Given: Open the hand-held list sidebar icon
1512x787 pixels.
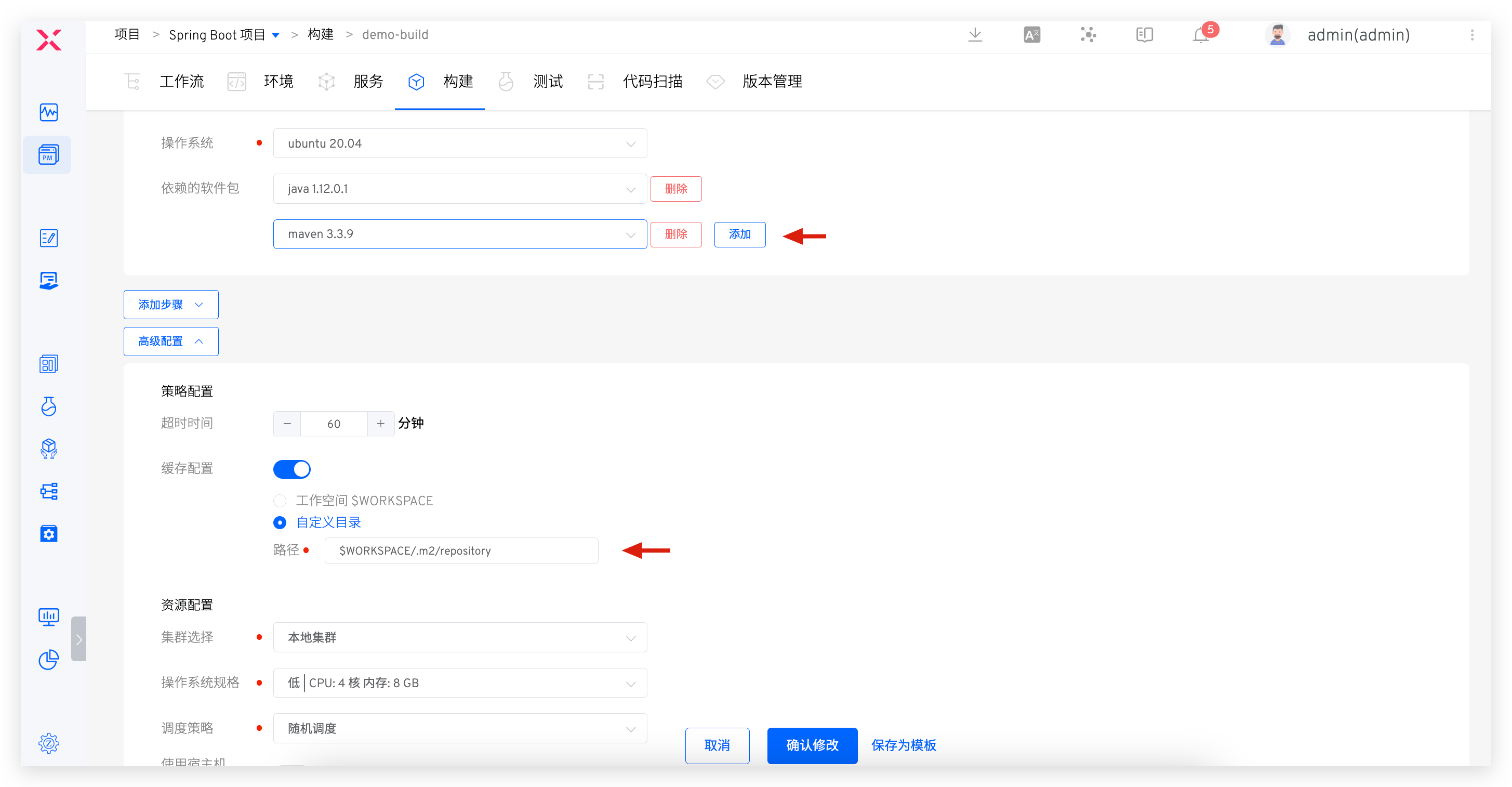Looking at the screenshot, I should pos(49,280).
